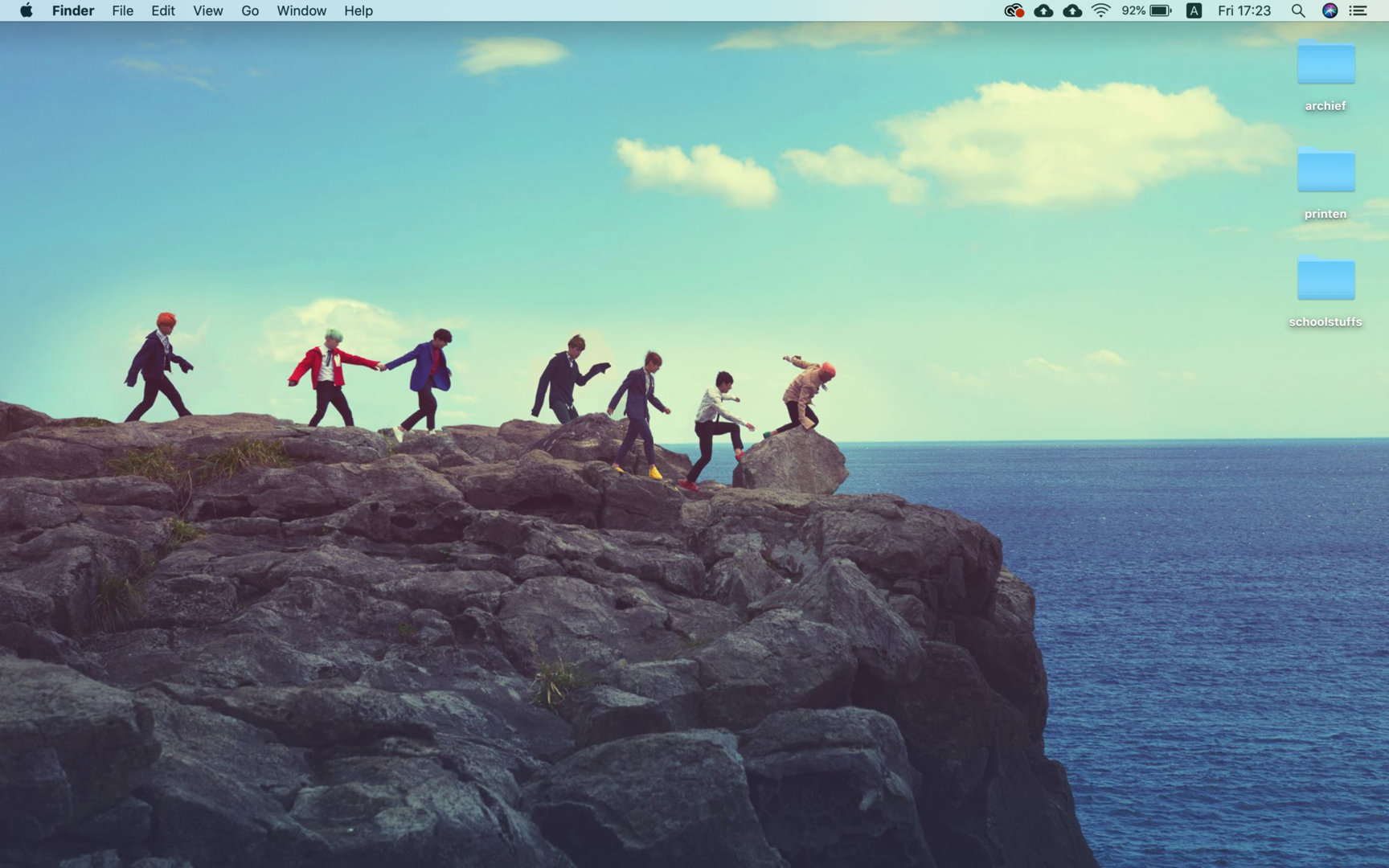Open the Go menu
Image resolution: width=1389 pixels, height=868 pixels.
click(250, 10)
